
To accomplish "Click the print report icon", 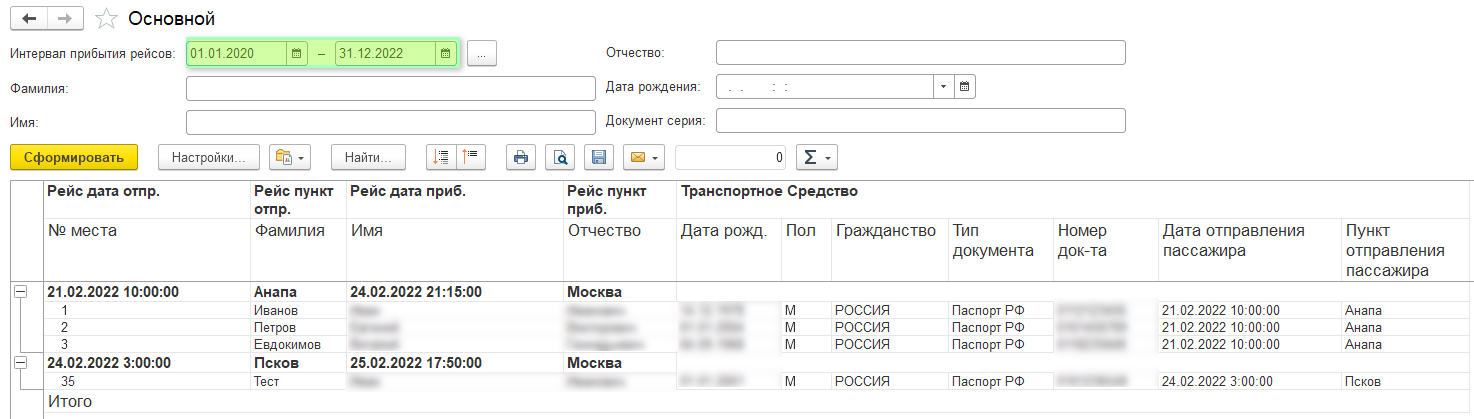I will [521, 157].
